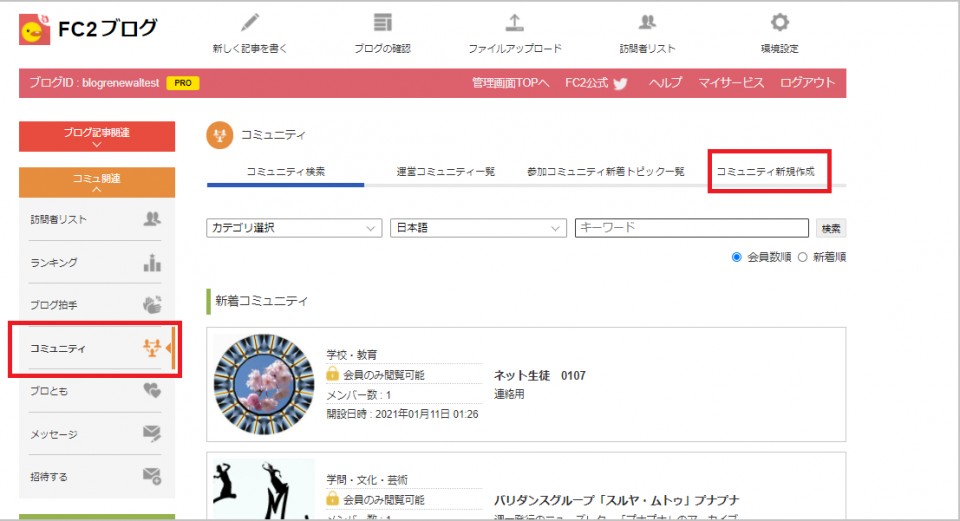The height and width of the screenshot is (521, 960).
Task: Open 参加コミュニティ新着トピック一覧 tab
Action: click(x=606, y=171)
